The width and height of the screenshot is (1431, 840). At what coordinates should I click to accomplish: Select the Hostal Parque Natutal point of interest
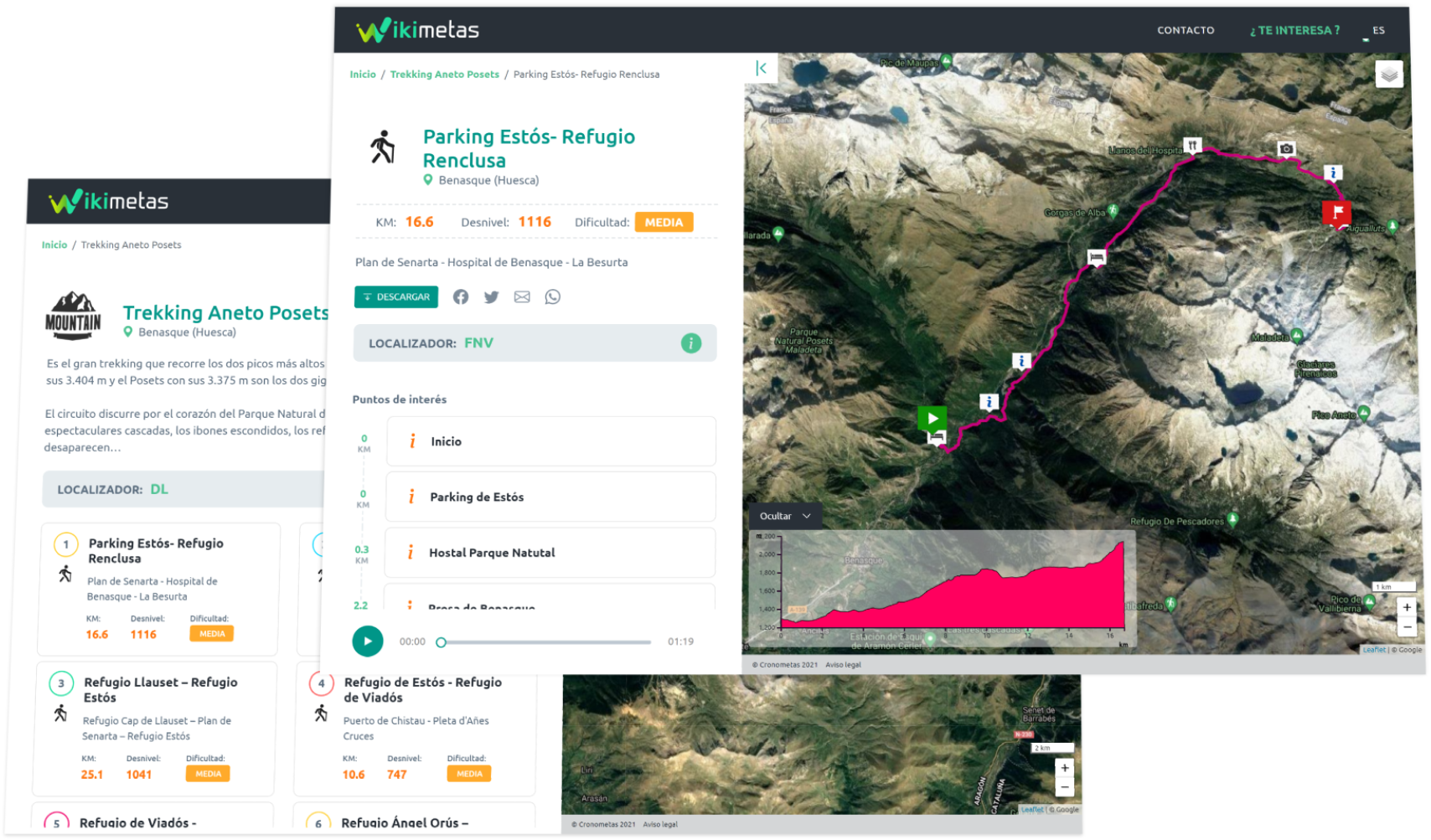[x=550, y=553]
